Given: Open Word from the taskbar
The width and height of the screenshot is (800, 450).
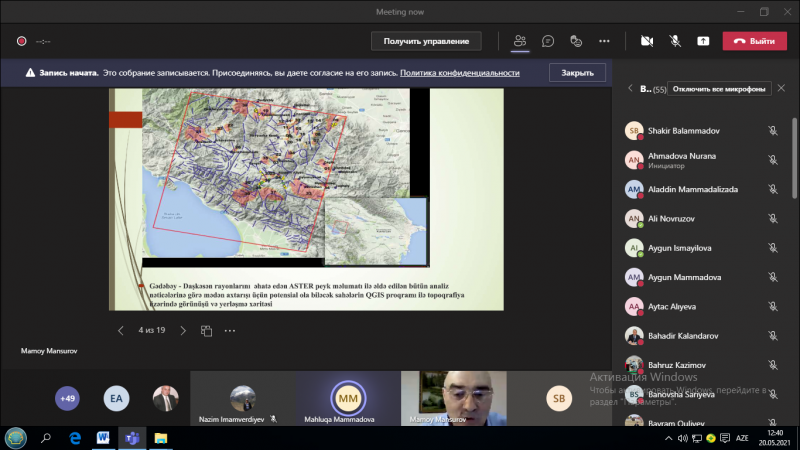Looking at the screenshot, I should (102, 438).
